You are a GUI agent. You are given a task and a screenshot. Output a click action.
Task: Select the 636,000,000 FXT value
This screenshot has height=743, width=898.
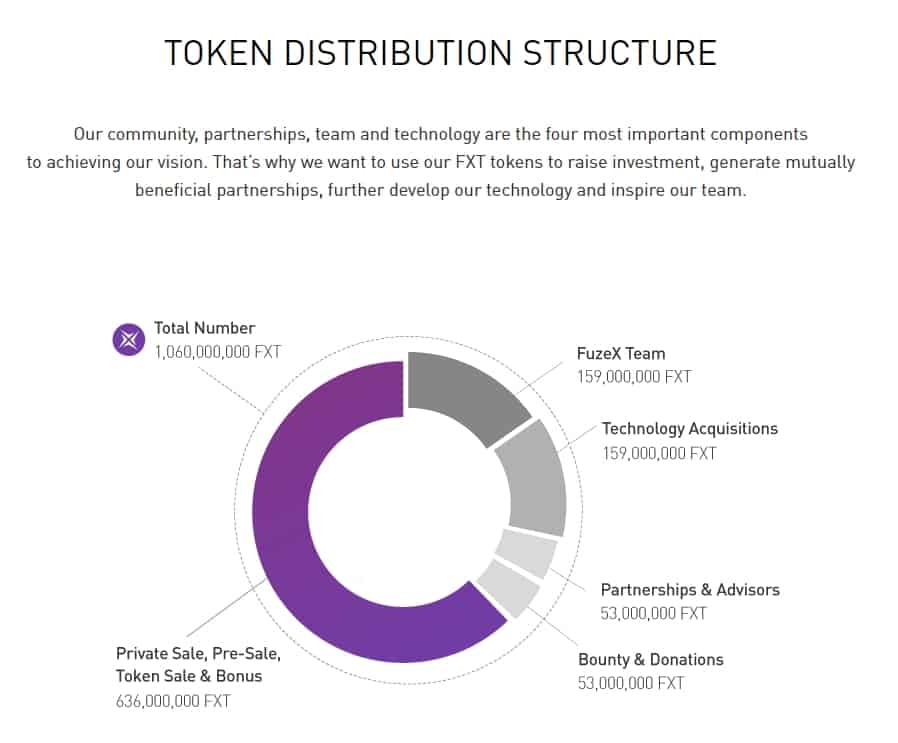pos(173,701)
